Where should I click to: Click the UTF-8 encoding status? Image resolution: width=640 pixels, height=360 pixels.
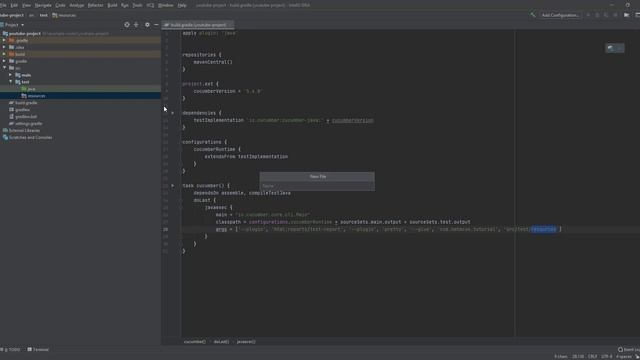click(x=606, y=357)
